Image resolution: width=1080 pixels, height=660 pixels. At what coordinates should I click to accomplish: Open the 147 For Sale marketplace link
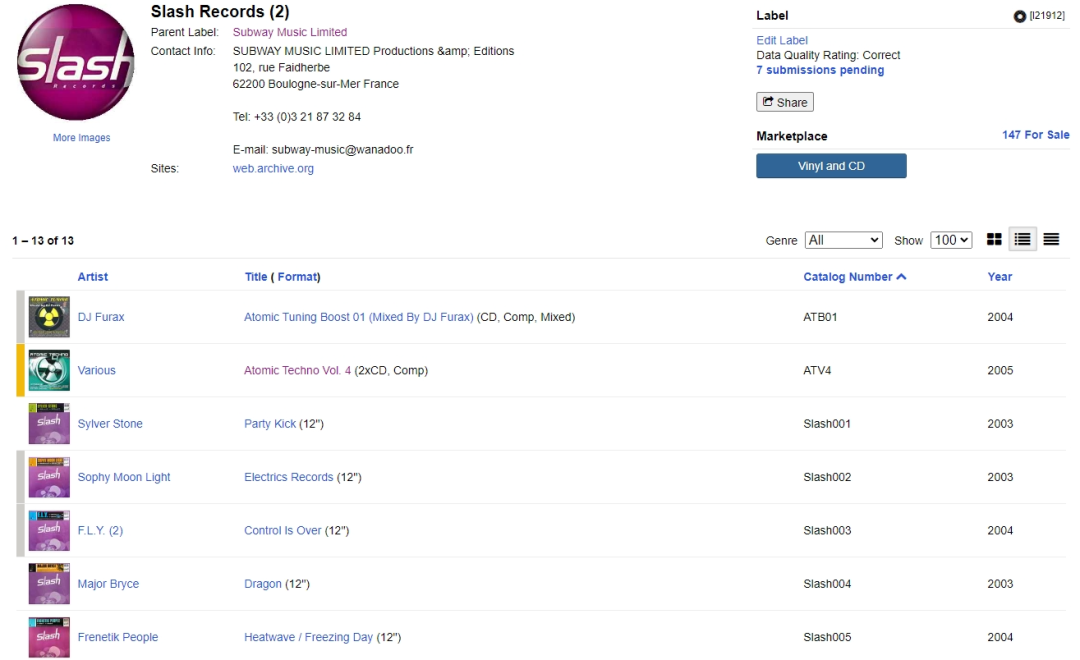tap(1035, 135)
